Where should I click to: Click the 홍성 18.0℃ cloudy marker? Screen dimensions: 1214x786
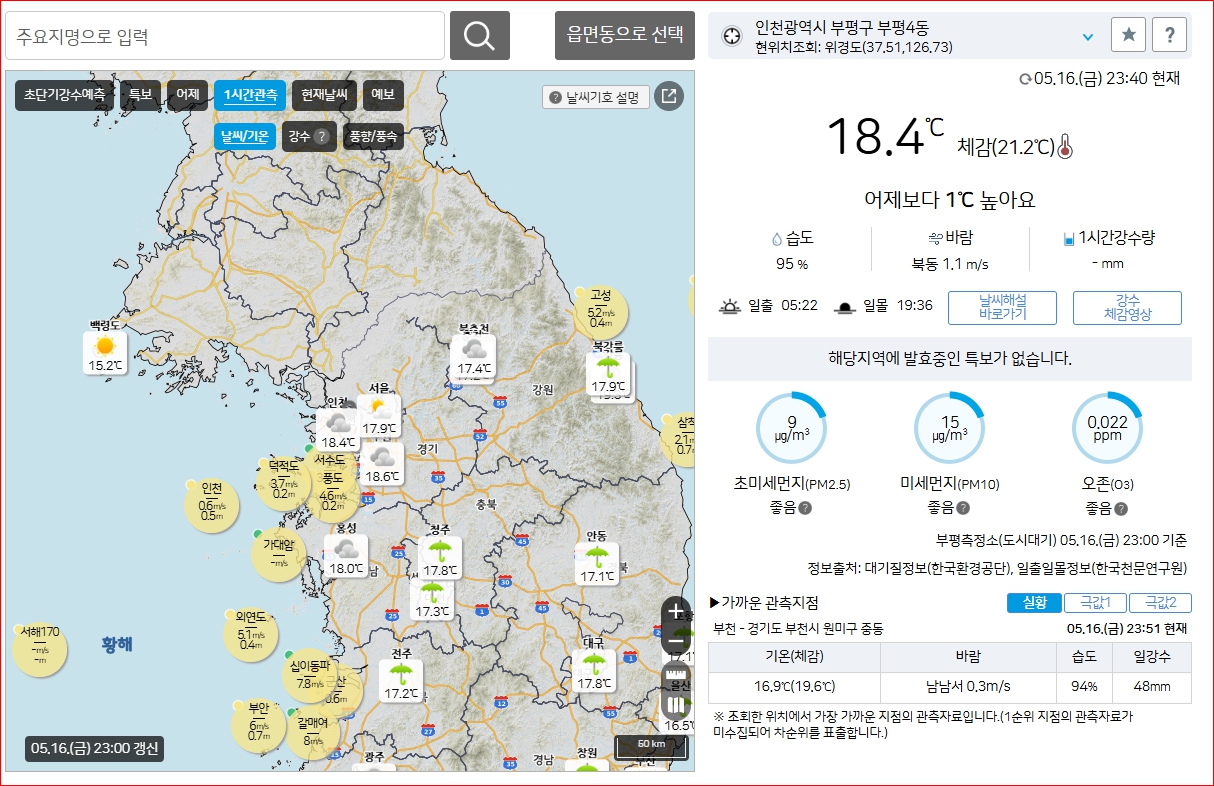click(346, 556)
